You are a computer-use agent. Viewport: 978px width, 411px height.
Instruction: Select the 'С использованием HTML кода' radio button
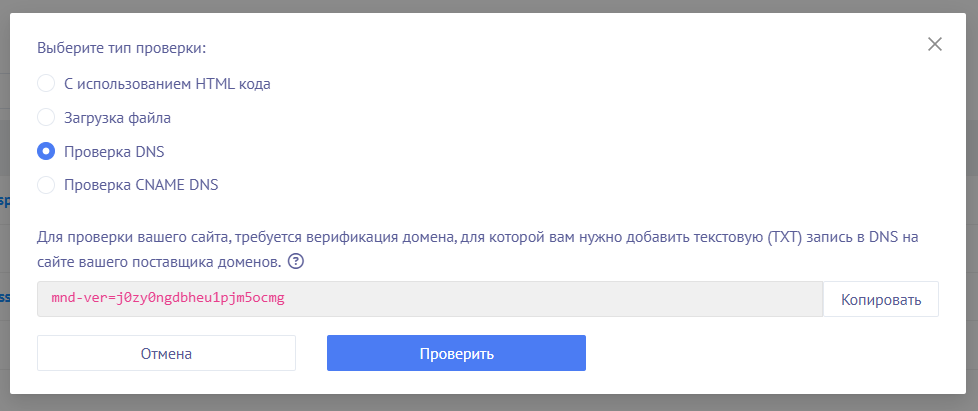coord(46,84)
